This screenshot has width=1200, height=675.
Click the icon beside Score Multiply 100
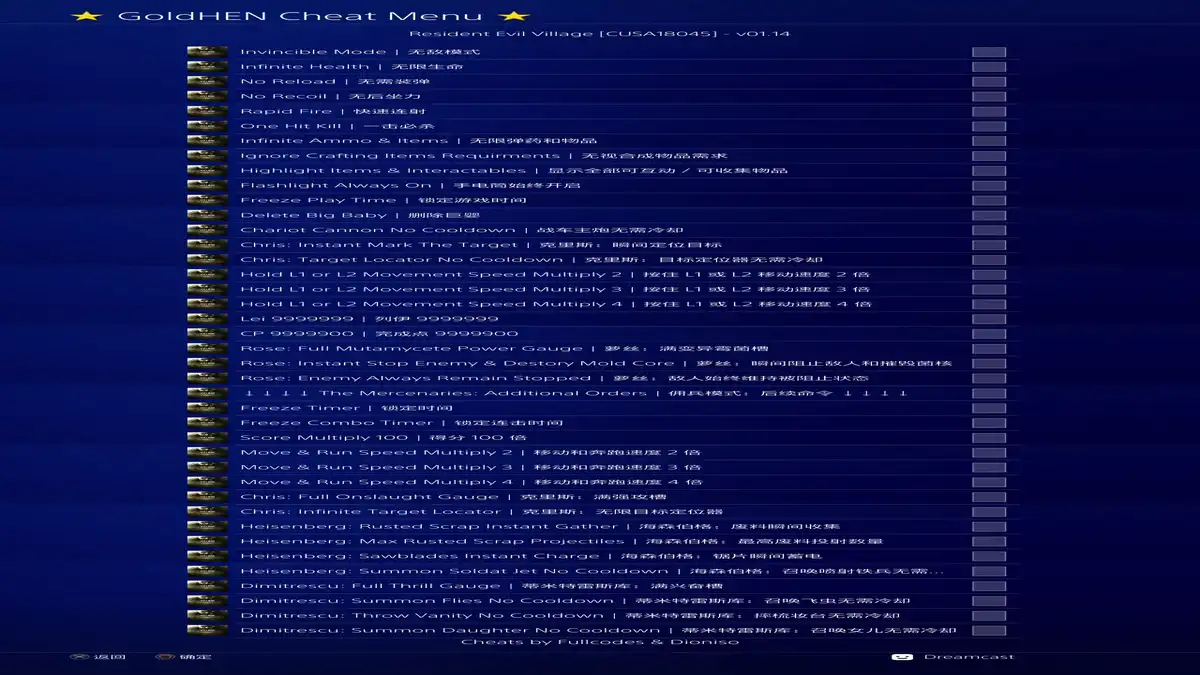click(207, 437)
